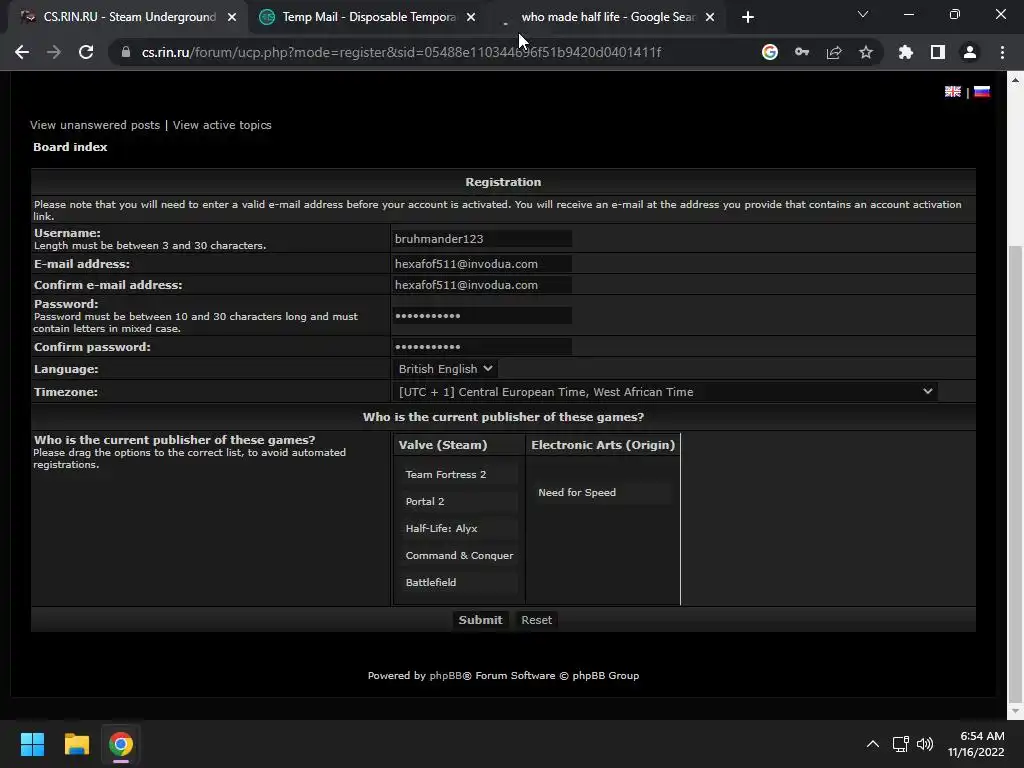This screenshot has width=1024, height=768.
Task: Click the E-mail address field
Action: point(482,264)
